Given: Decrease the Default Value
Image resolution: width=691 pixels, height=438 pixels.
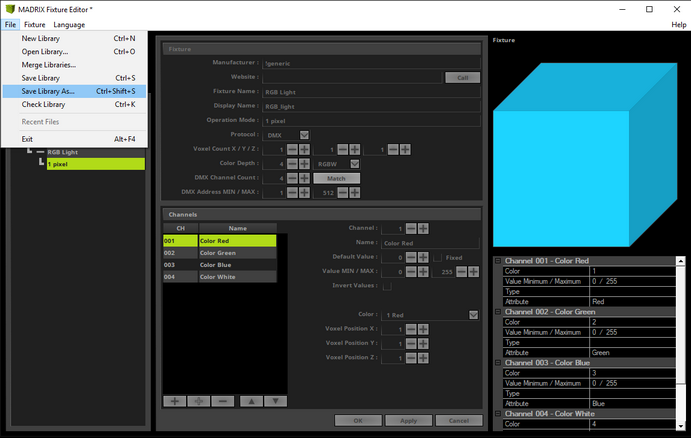Looking at the screenshot, I should click(411, 257).
